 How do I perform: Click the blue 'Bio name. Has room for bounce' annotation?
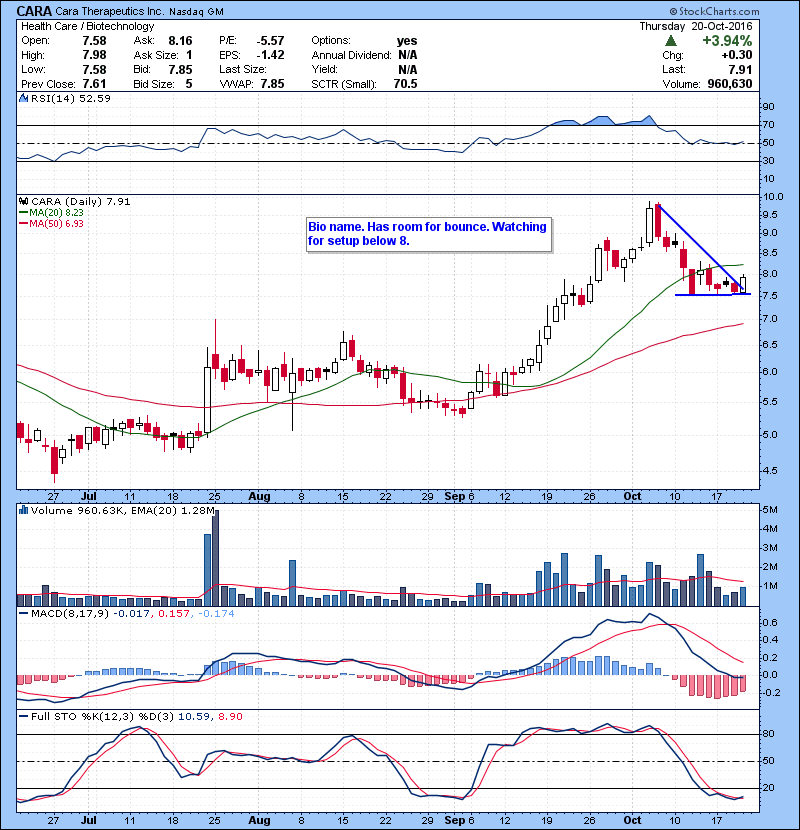click(x=428, y=234)
